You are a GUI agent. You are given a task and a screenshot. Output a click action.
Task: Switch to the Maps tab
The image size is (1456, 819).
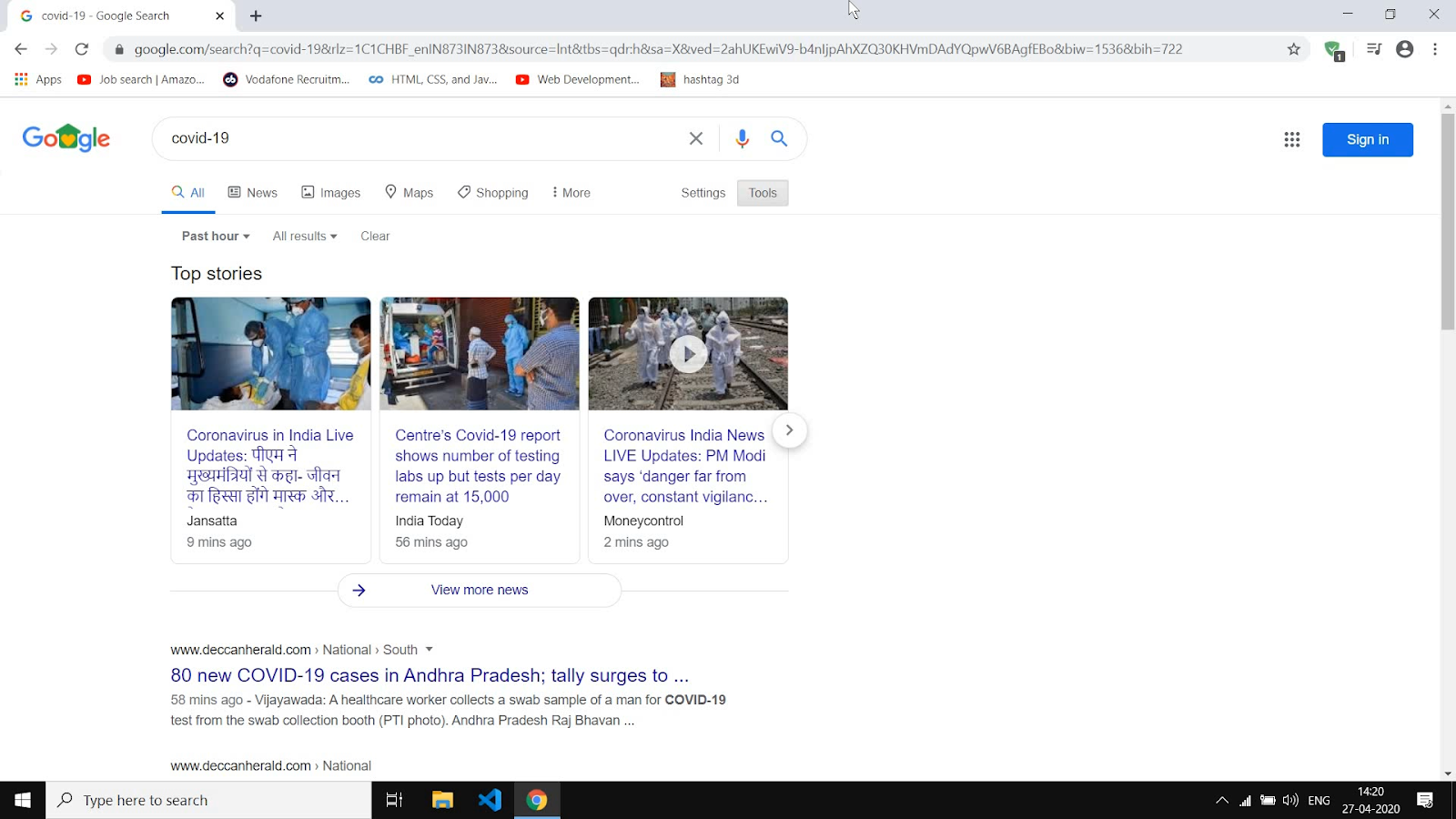coord(409,193)
